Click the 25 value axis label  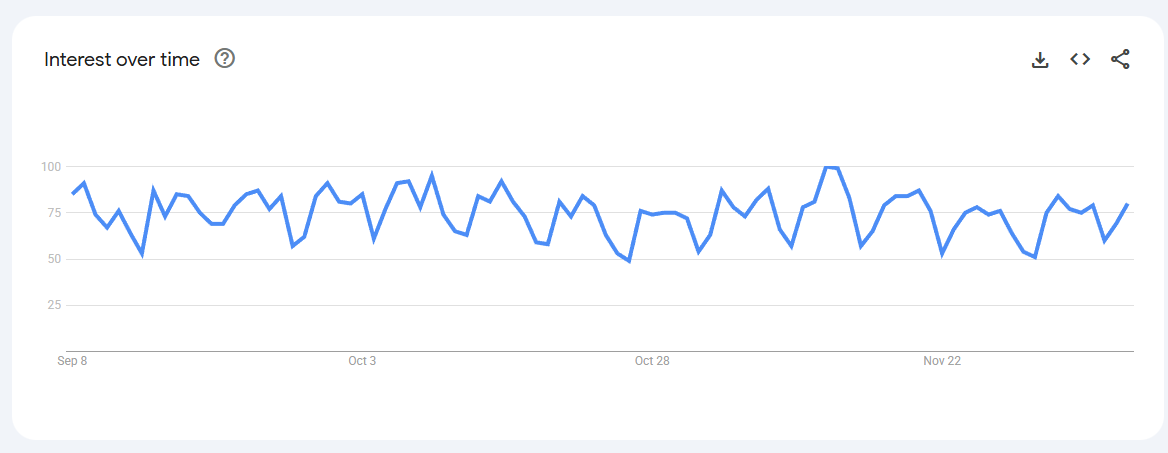(x=52, y=305)
